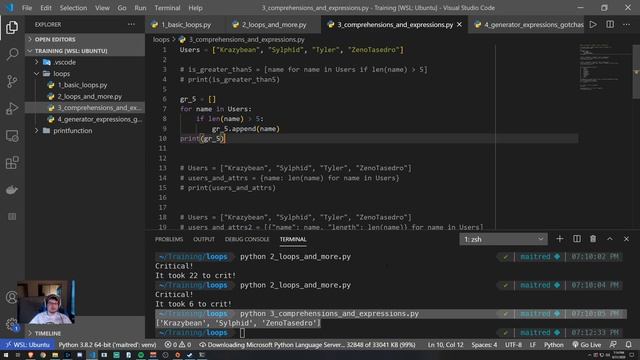
Task: Open errors and warnings count in status bar
Action: click(178, 344)
